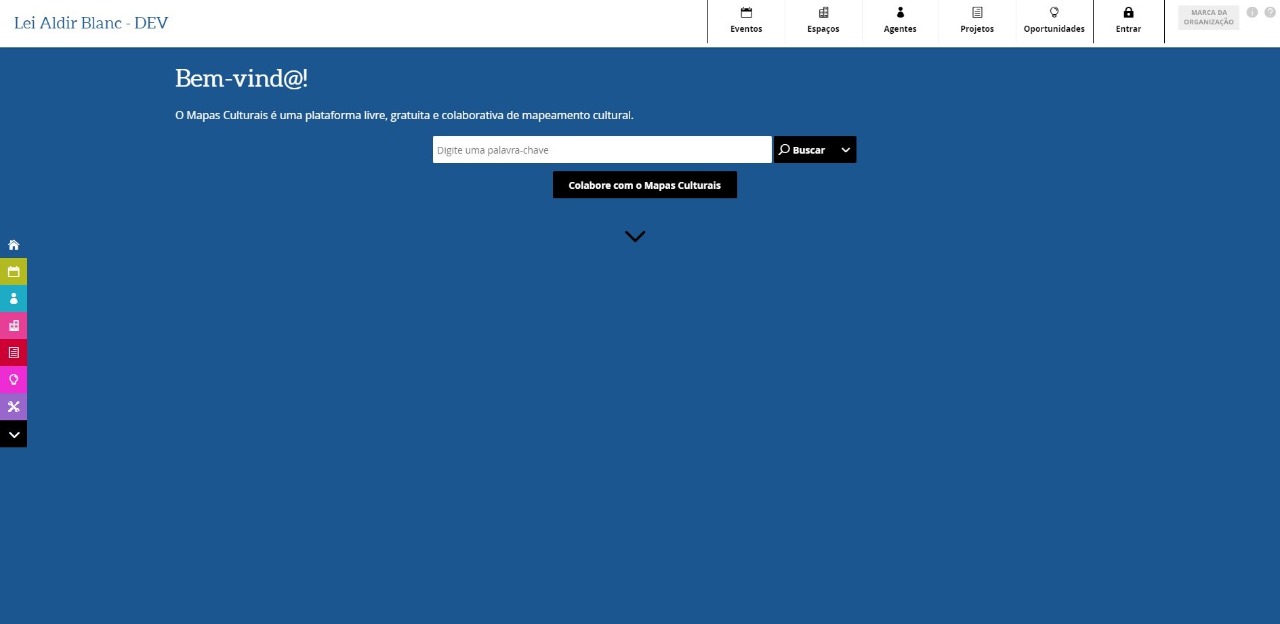Click the purple tools icon in side bar

point(13,407)
